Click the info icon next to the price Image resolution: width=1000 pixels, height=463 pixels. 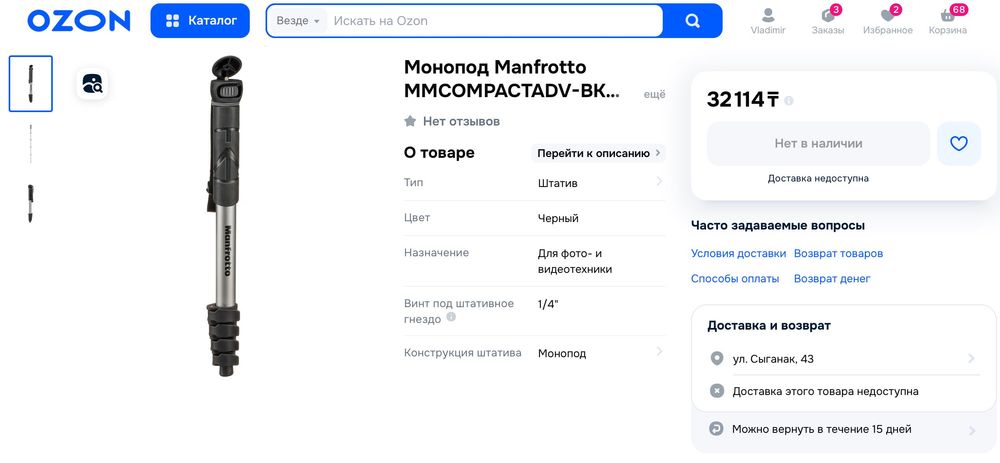(789, 100)
